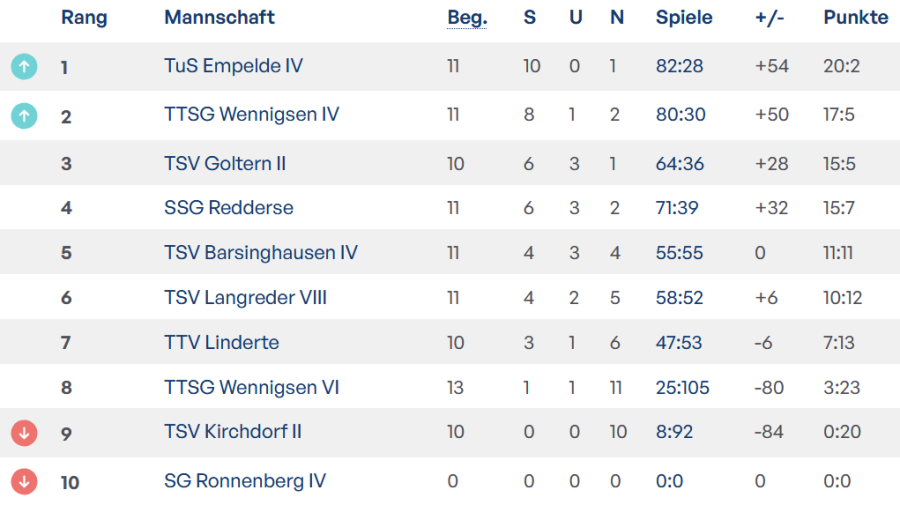Image resolution: width=900 pixels, height=505 pixels.
Task: Select the TTV Linderte team entry
Action: pos(221,343)
